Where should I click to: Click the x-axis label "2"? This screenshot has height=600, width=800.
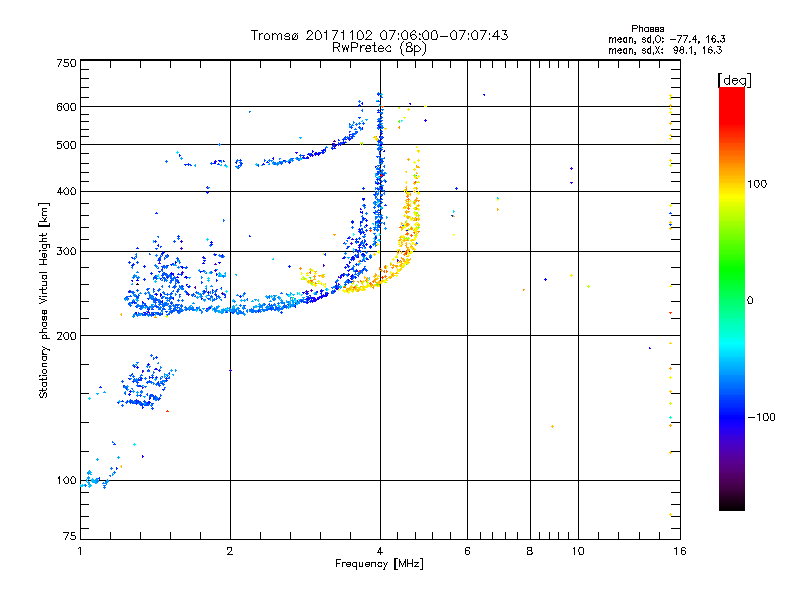coord(230,551)
